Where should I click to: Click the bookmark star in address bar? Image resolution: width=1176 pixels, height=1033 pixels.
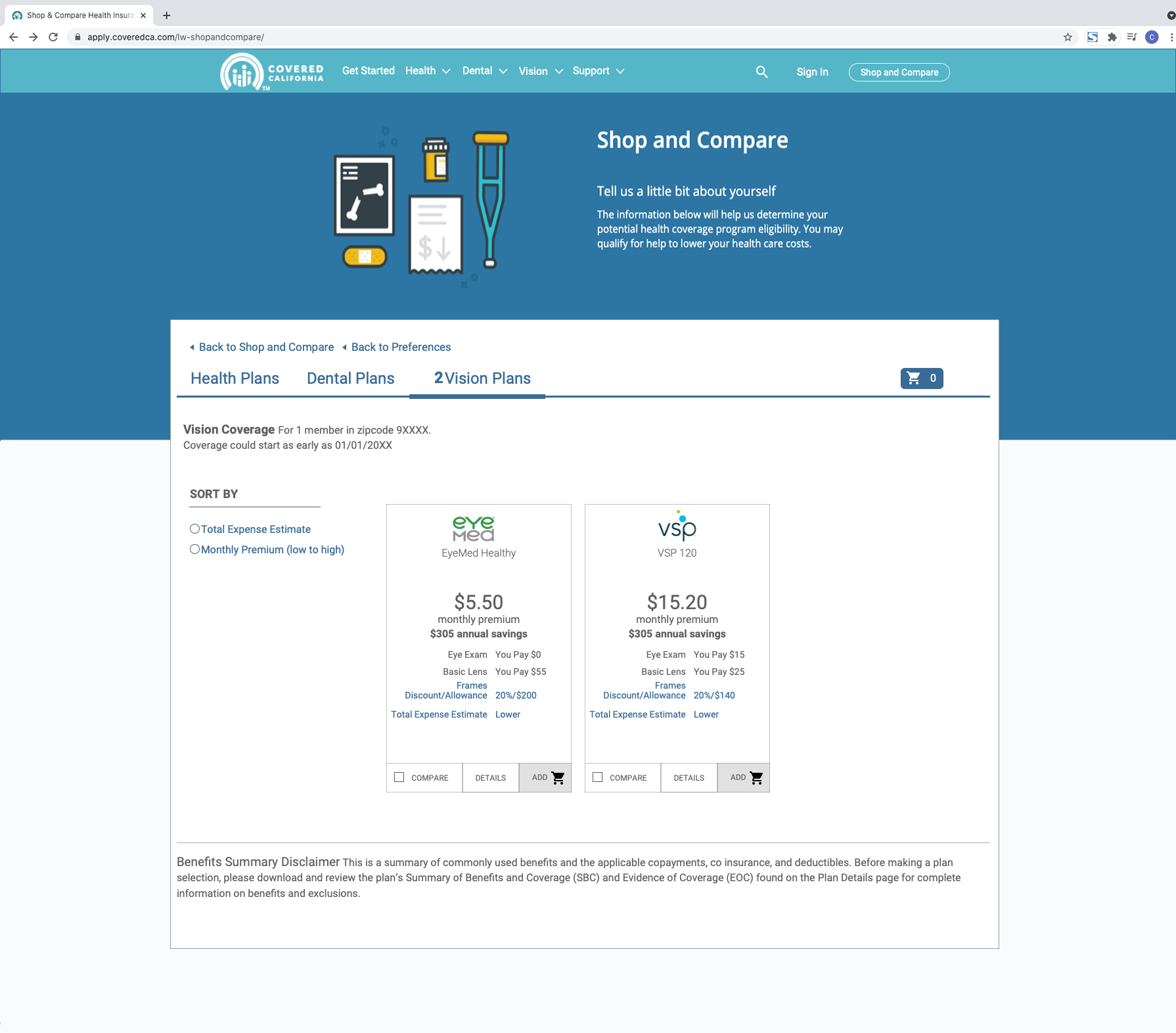(1068, 37)
